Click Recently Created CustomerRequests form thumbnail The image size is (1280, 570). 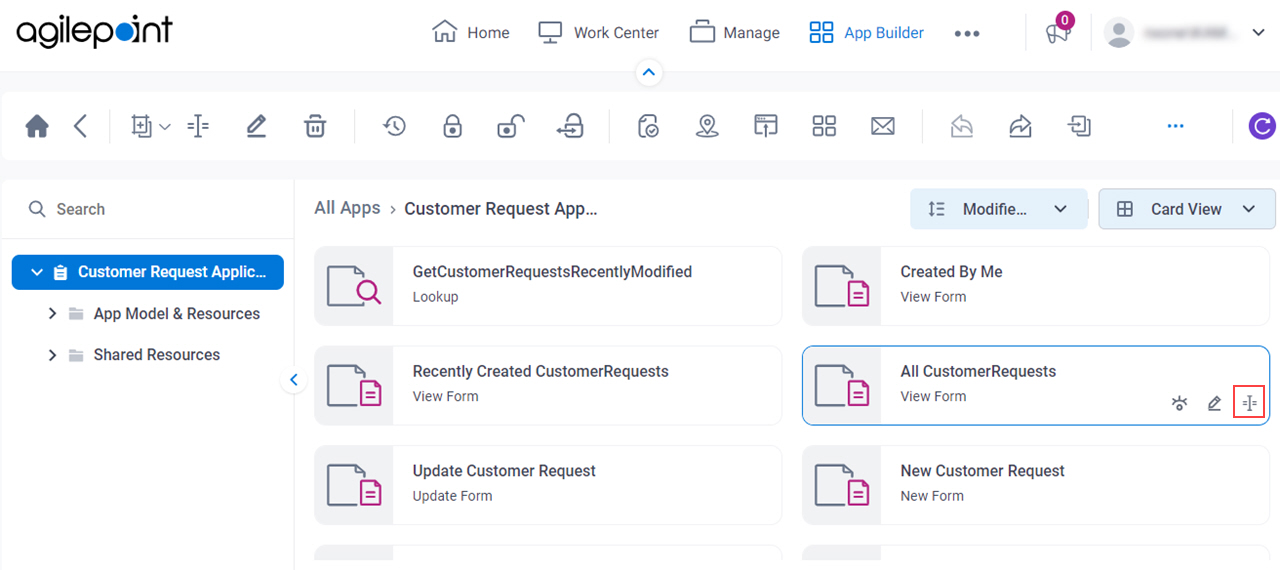tap(354, 386)
